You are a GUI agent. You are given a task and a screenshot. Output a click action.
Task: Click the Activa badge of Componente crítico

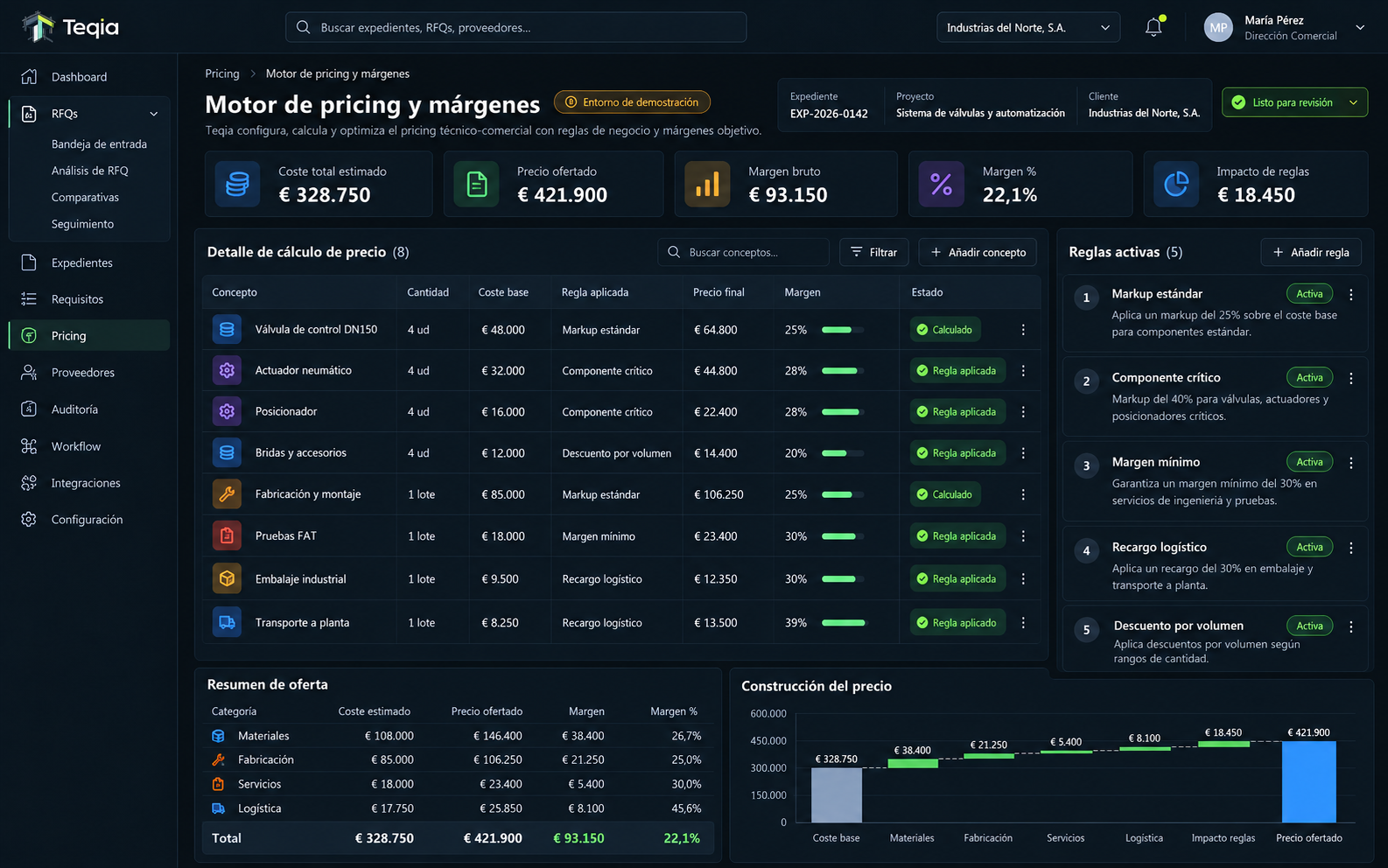click(x=1309, y=378)
